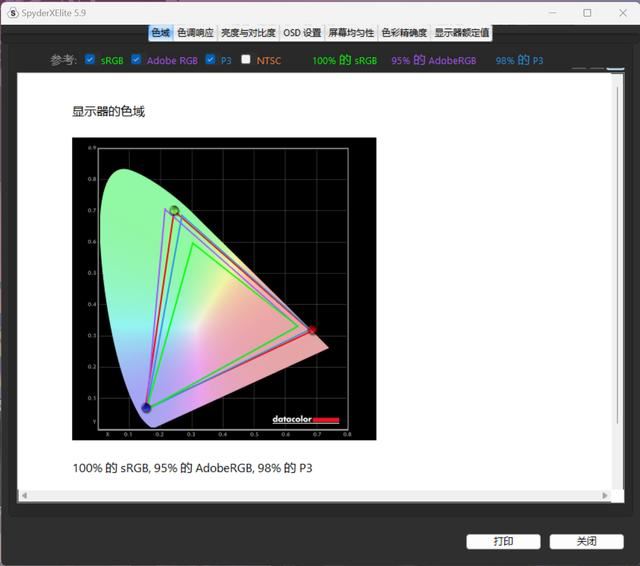Select the OSD 设置 tab
640x566 pixels.
pos(302,33)
